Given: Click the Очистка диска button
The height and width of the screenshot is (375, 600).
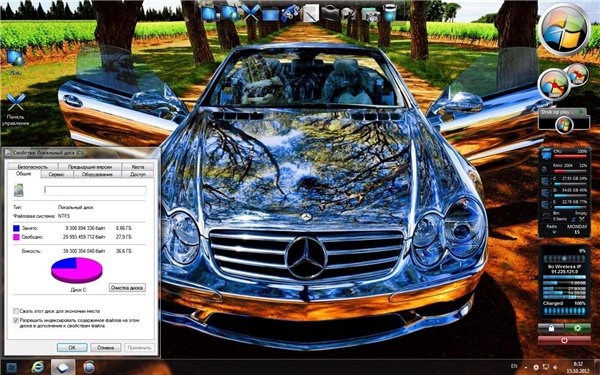Looking at the screenshot, I should coord(127,287).
